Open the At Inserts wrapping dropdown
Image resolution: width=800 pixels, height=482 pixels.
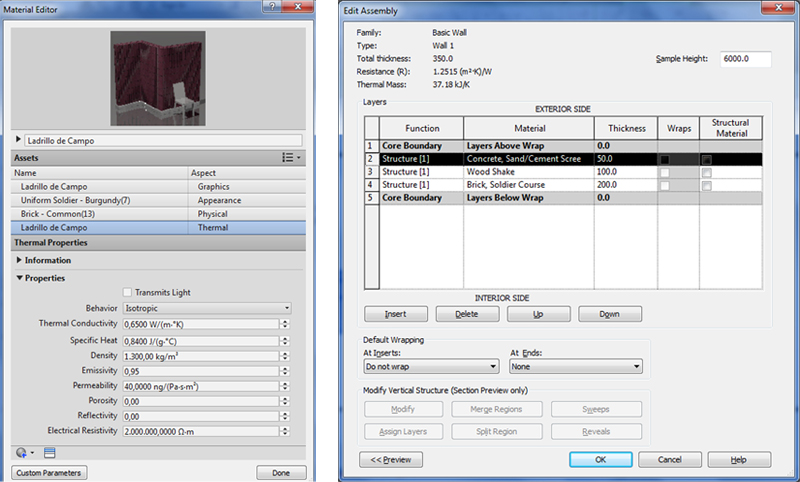pyautogui.click(x=431, y=366)
